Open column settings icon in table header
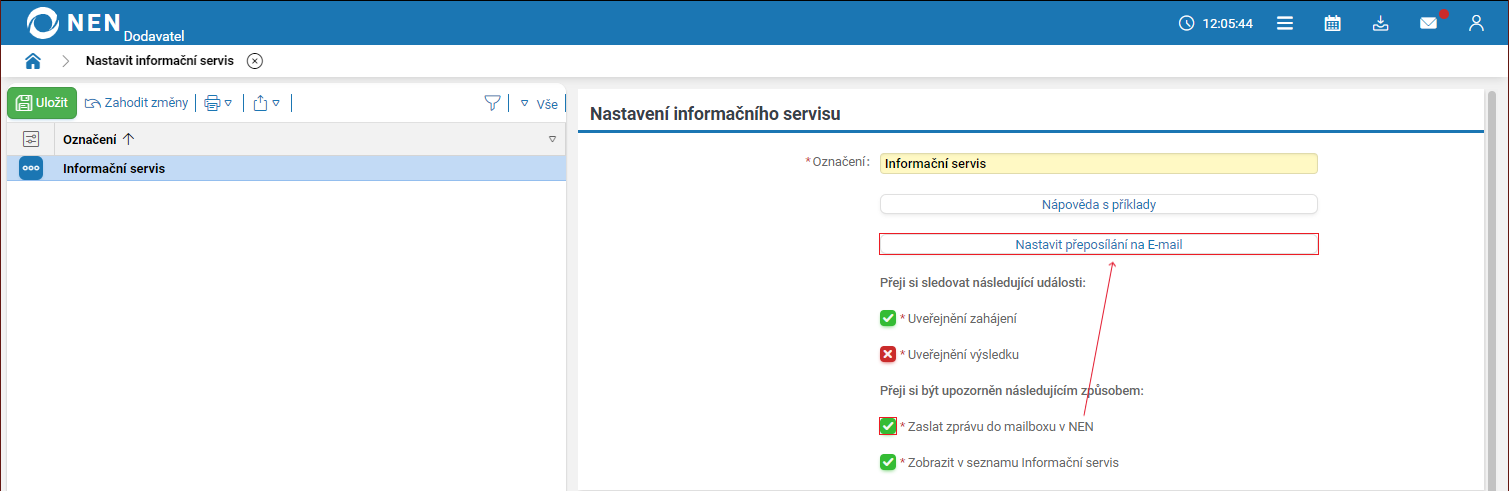 (31, 139)
